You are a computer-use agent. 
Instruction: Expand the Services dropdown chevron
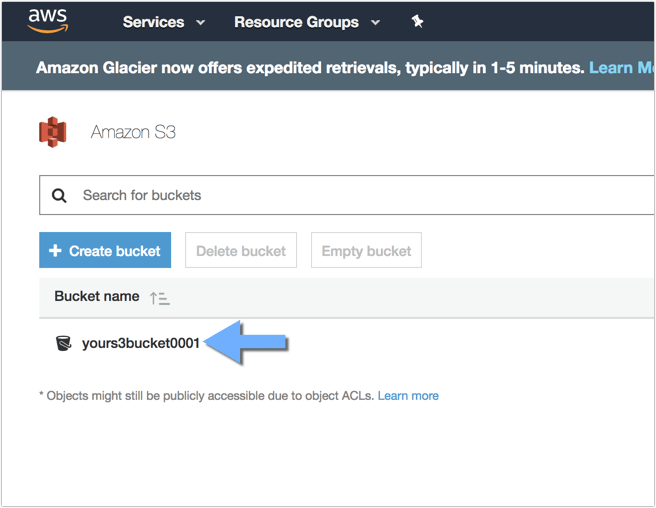[x=201, y=23]
